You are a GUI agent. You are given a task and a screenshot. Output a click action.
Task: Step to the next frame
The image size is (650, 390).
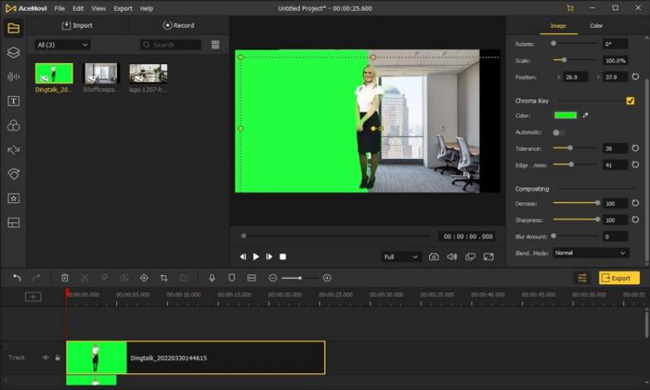[269, 257]
